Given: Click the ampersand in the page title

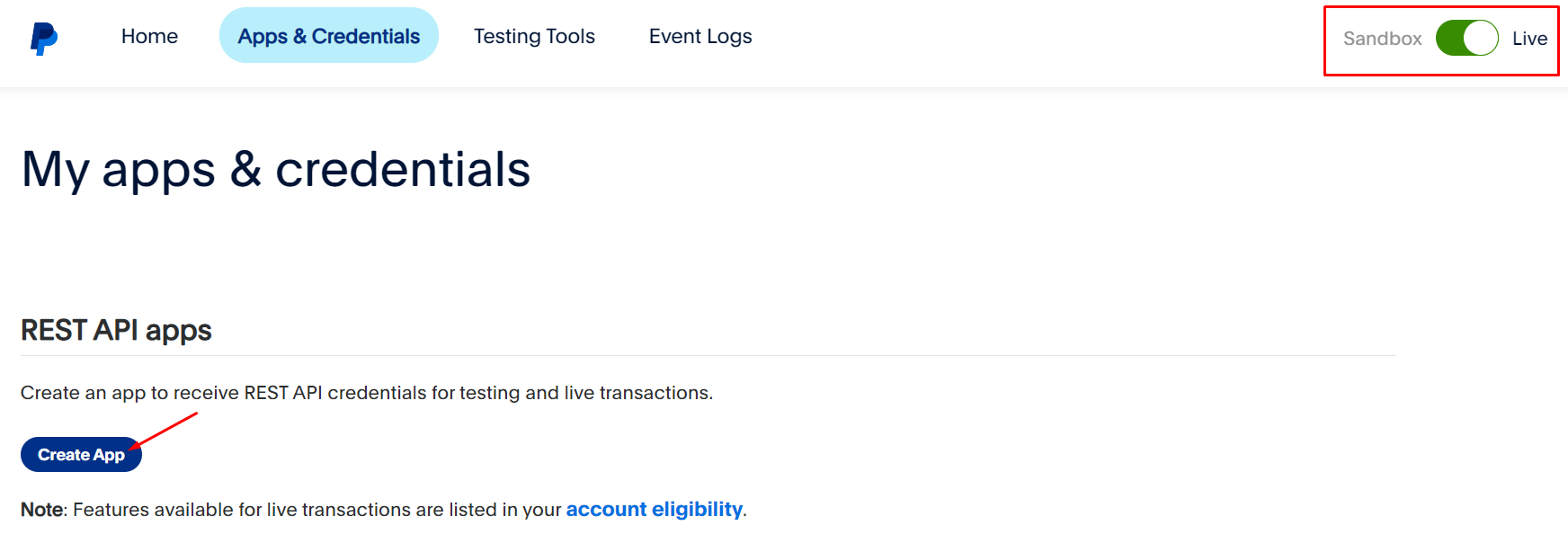Looking at the screenshot, I should [x=245, y=169].
